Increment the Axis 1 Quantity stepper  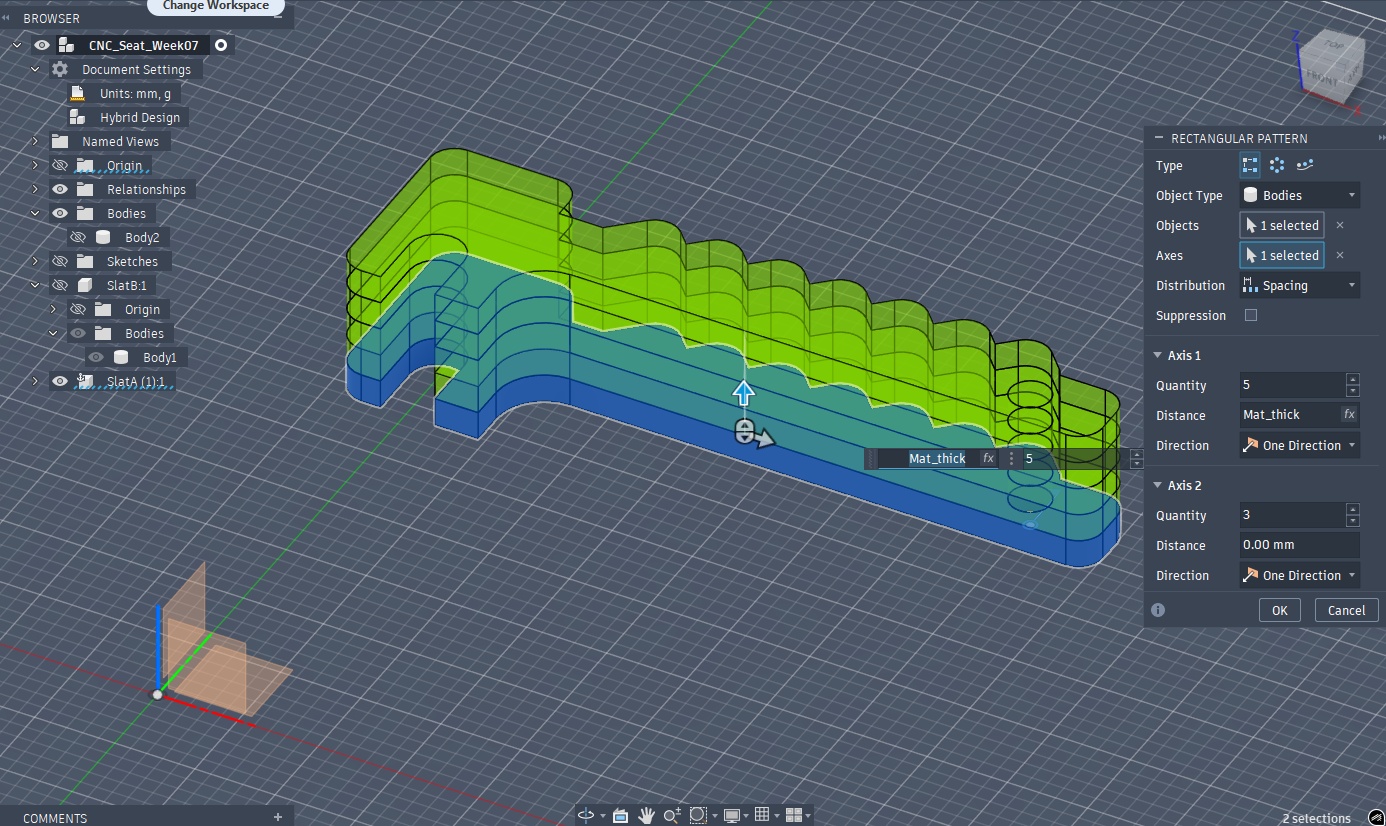tap(1353, 379)
